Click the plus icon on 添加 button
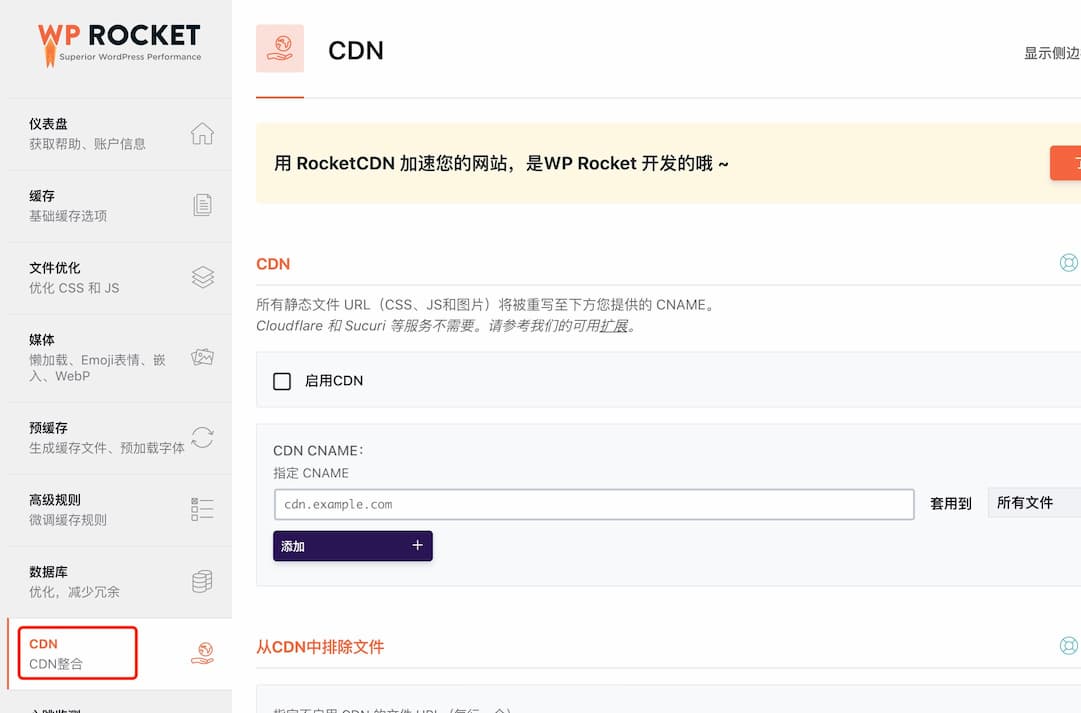 417,545
